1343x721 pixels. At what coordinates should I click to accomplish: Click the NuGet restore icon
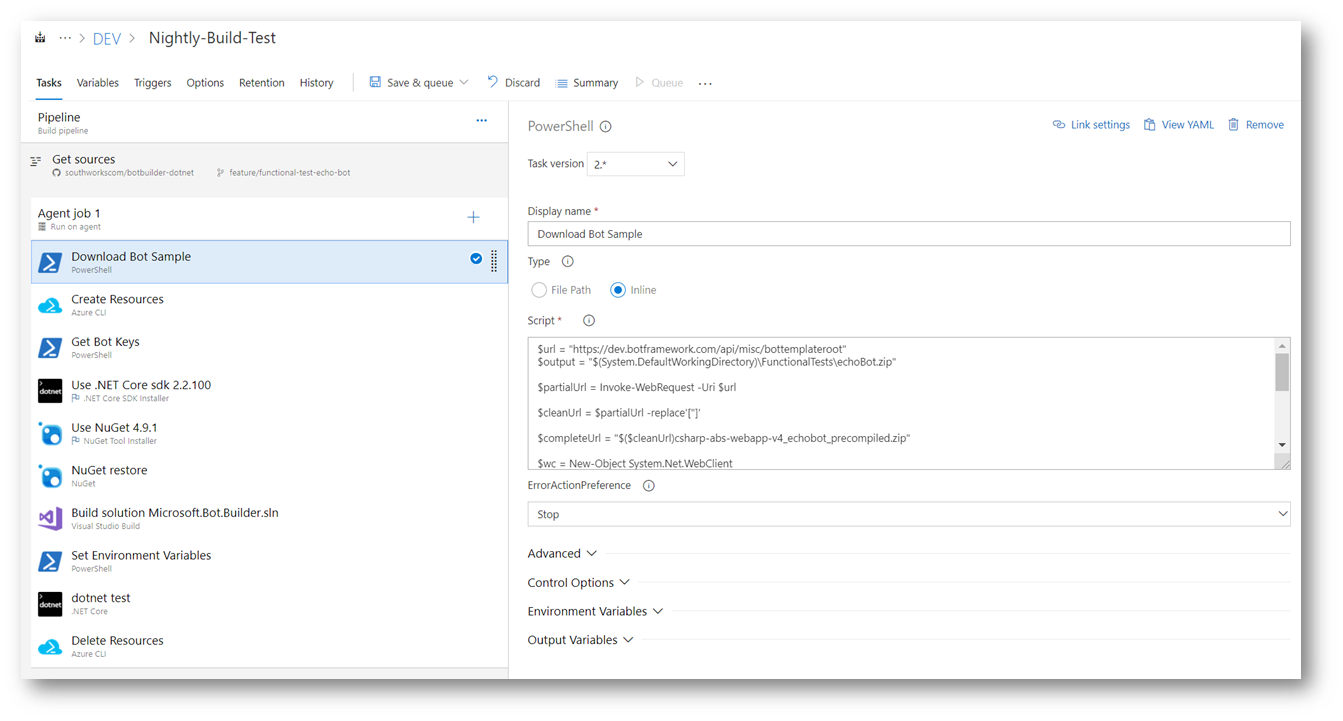50,476
